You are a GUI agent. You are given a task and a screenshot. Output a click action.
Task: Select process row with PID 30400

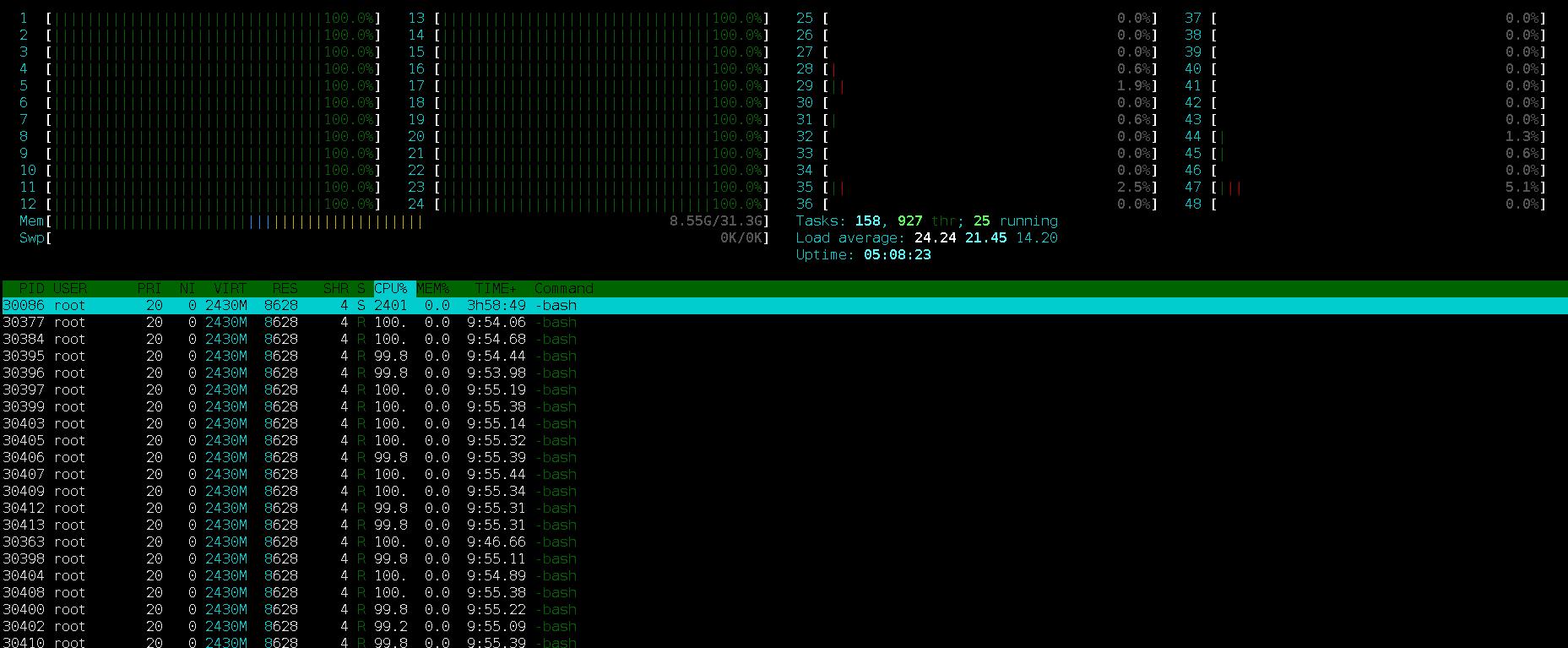point(784,609)
